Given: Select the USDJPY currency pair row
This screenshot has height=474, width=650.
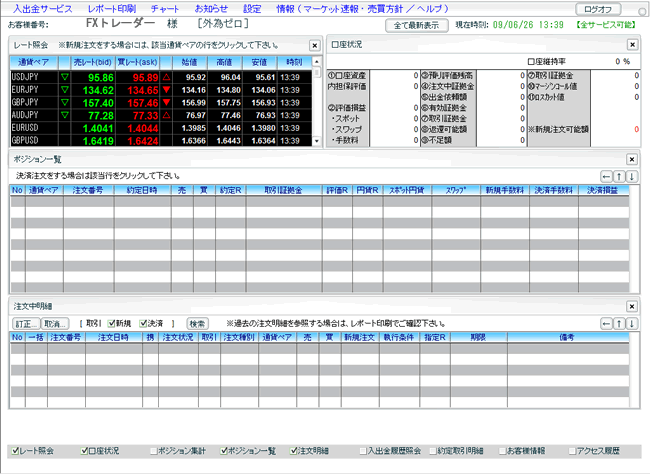Looking at the screenshot, I should (x=161, y=77).
